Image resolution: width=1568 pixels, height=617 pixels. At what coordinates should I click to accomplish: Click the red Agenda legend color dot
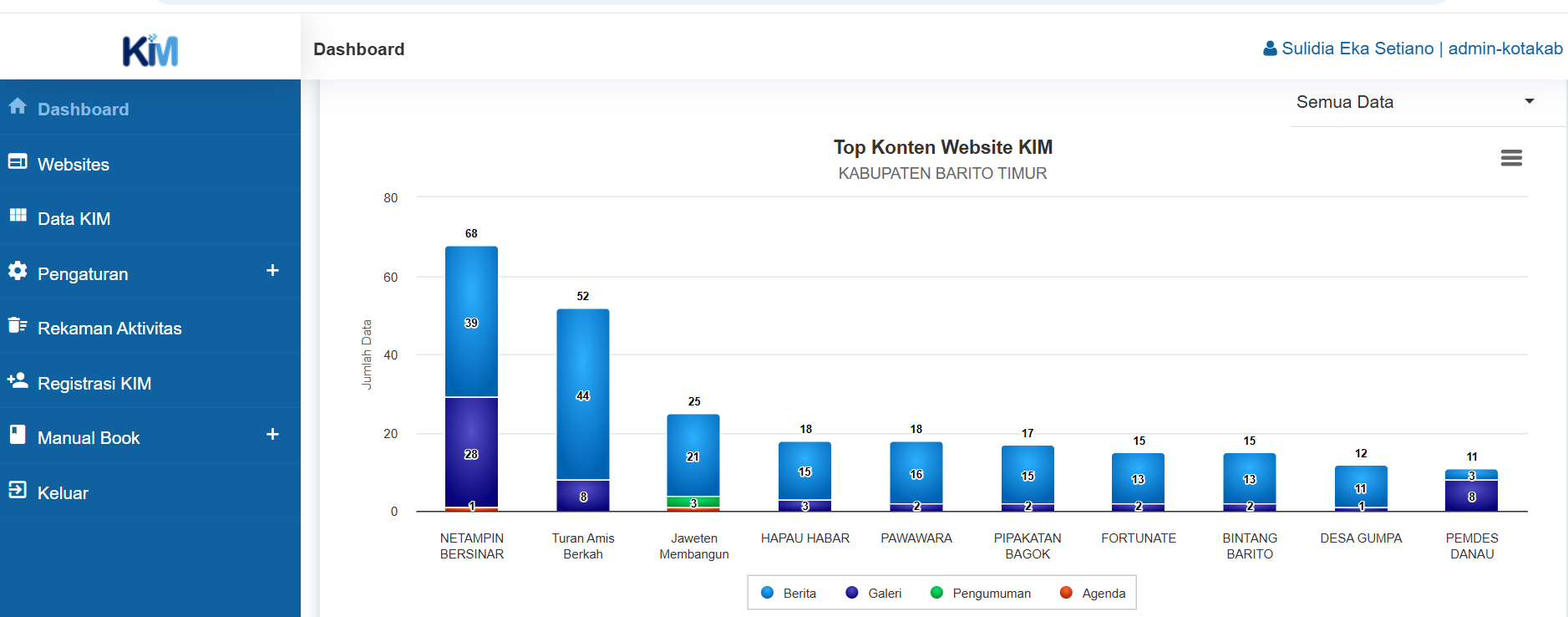pyautogui.click(x=1066, y=593)
